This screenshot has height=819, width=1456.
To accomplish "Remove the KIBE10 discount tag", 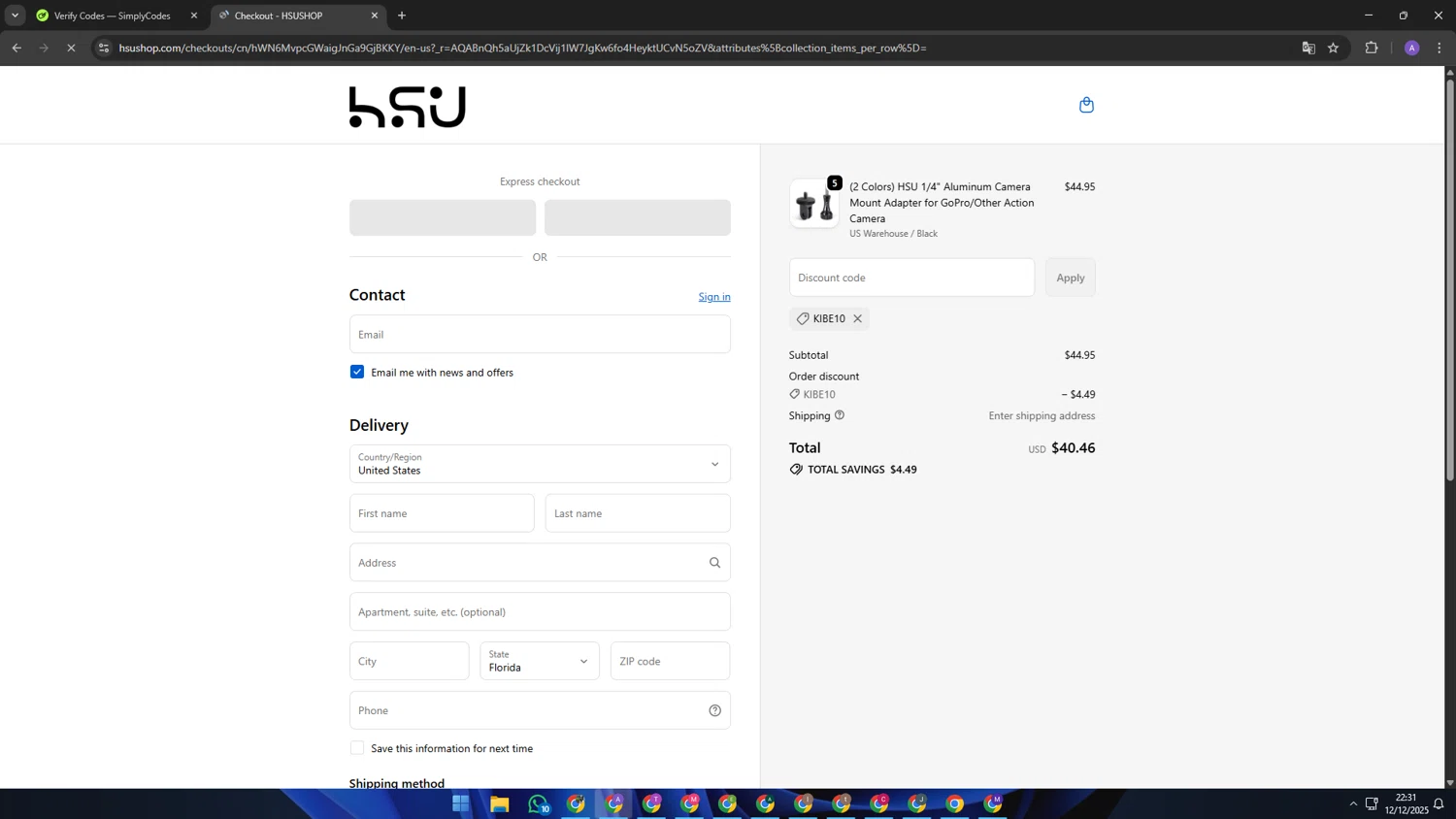I will pos(858,318).
